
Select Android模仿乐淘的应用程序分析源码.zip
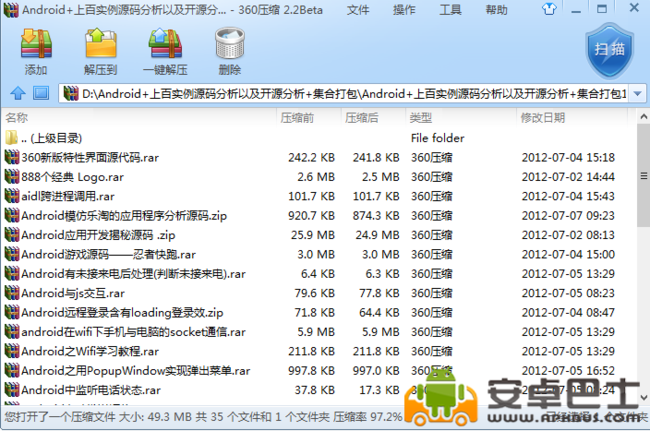point(124,216)
